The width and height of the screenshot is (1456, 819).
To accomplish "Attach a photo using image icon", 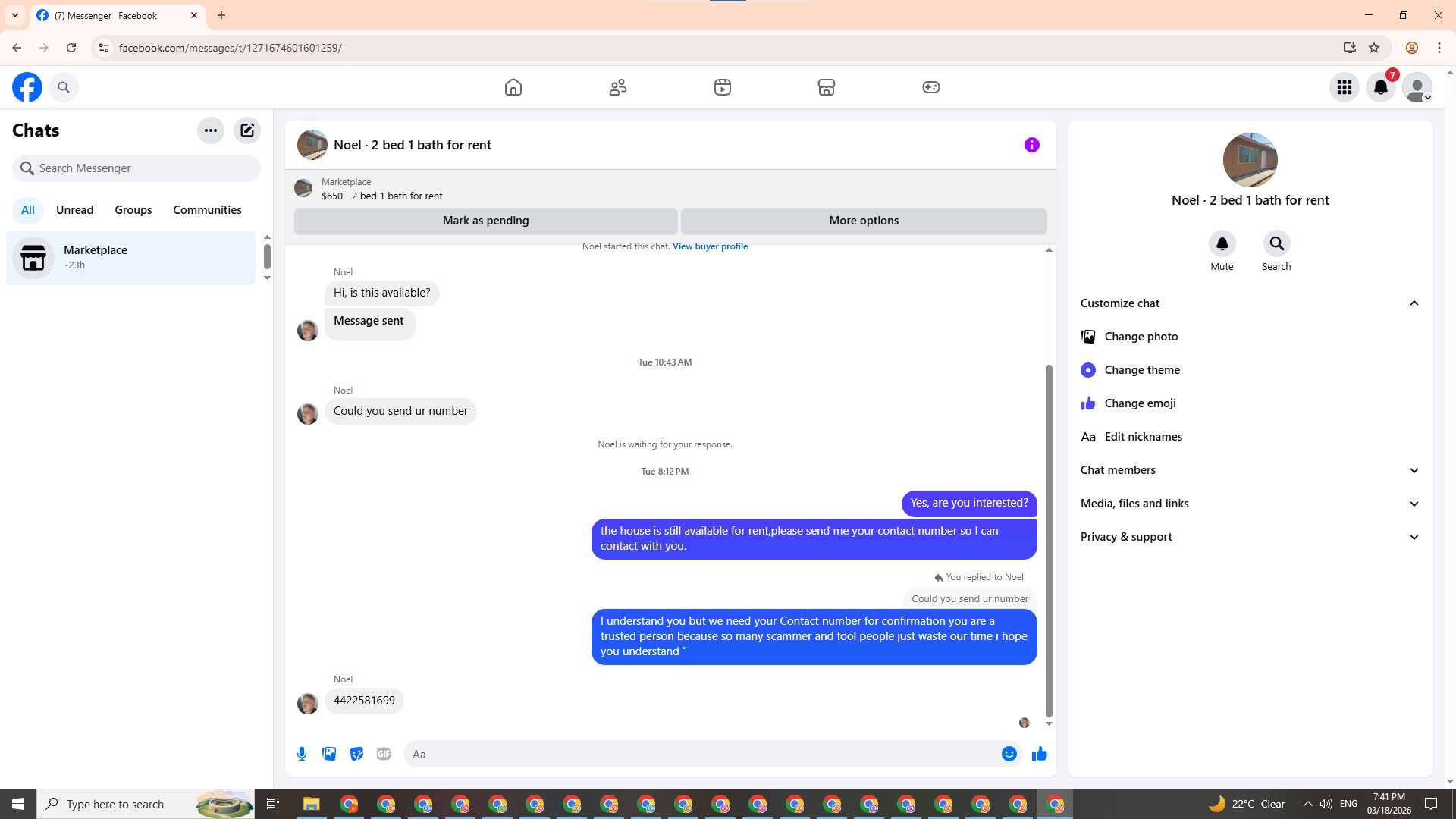I will pyautogui.click(x=329, y=754).
